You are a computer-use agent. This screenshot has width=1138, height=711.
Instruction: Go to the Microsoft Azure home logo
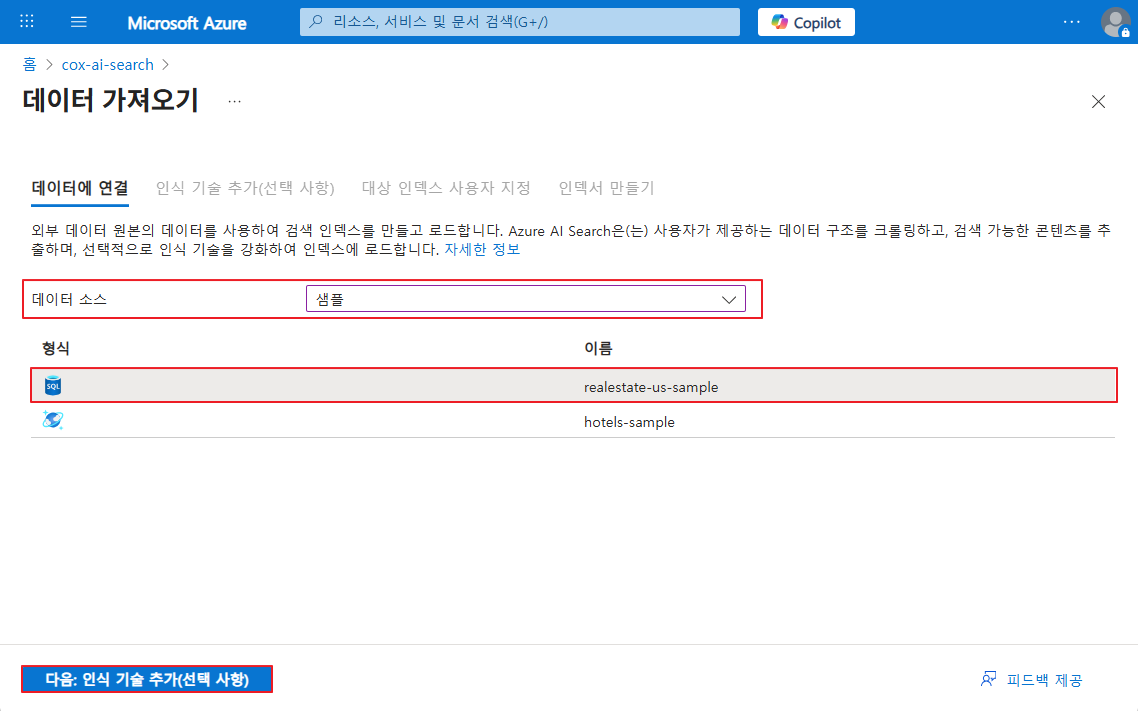187,23
